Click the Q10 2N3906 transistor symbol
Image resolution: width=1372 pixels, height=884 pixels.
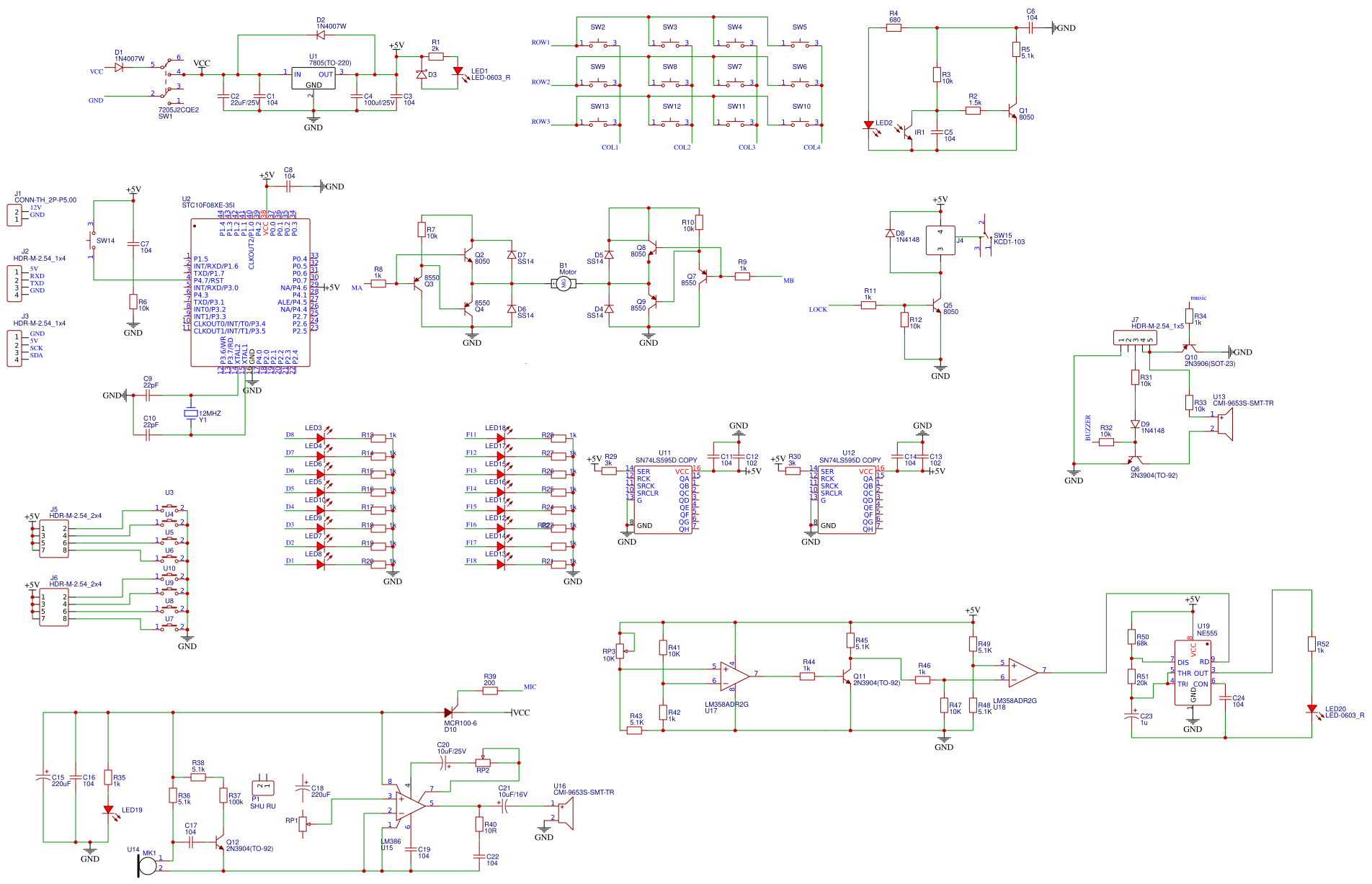pyautogui.click(x=1189, y=348)
